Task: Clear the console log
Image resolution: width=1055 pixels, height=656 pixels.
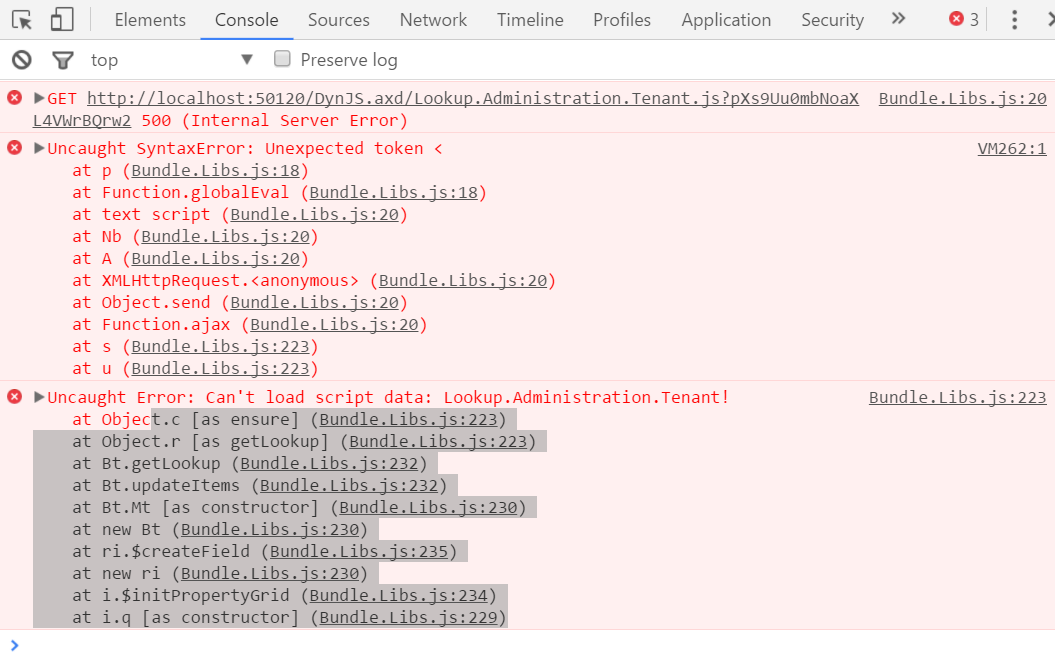Action: pos(21,60)
